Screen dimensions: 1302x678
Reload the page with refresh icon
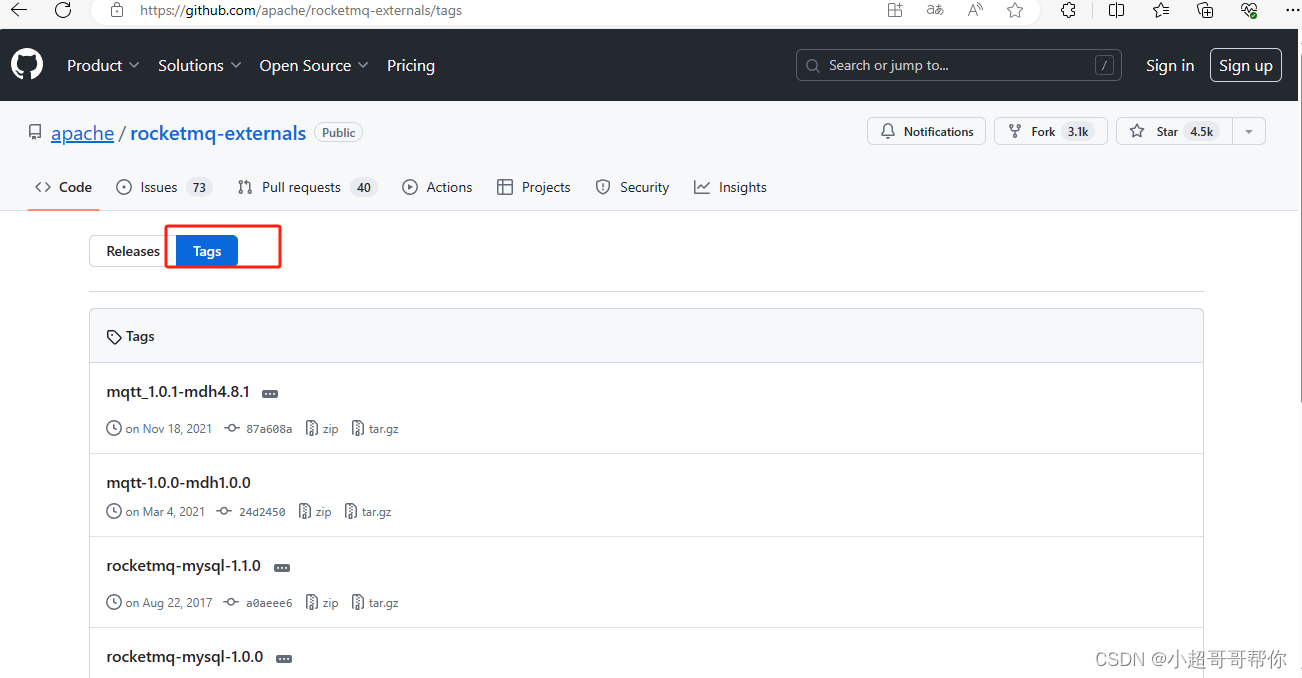click(x=63, y=10)
